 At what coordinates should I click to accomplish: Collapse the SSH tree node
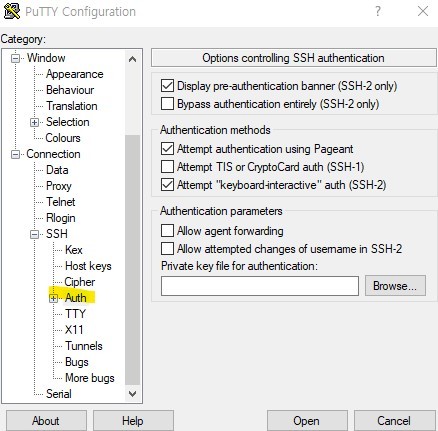click(x=34, y=235)
